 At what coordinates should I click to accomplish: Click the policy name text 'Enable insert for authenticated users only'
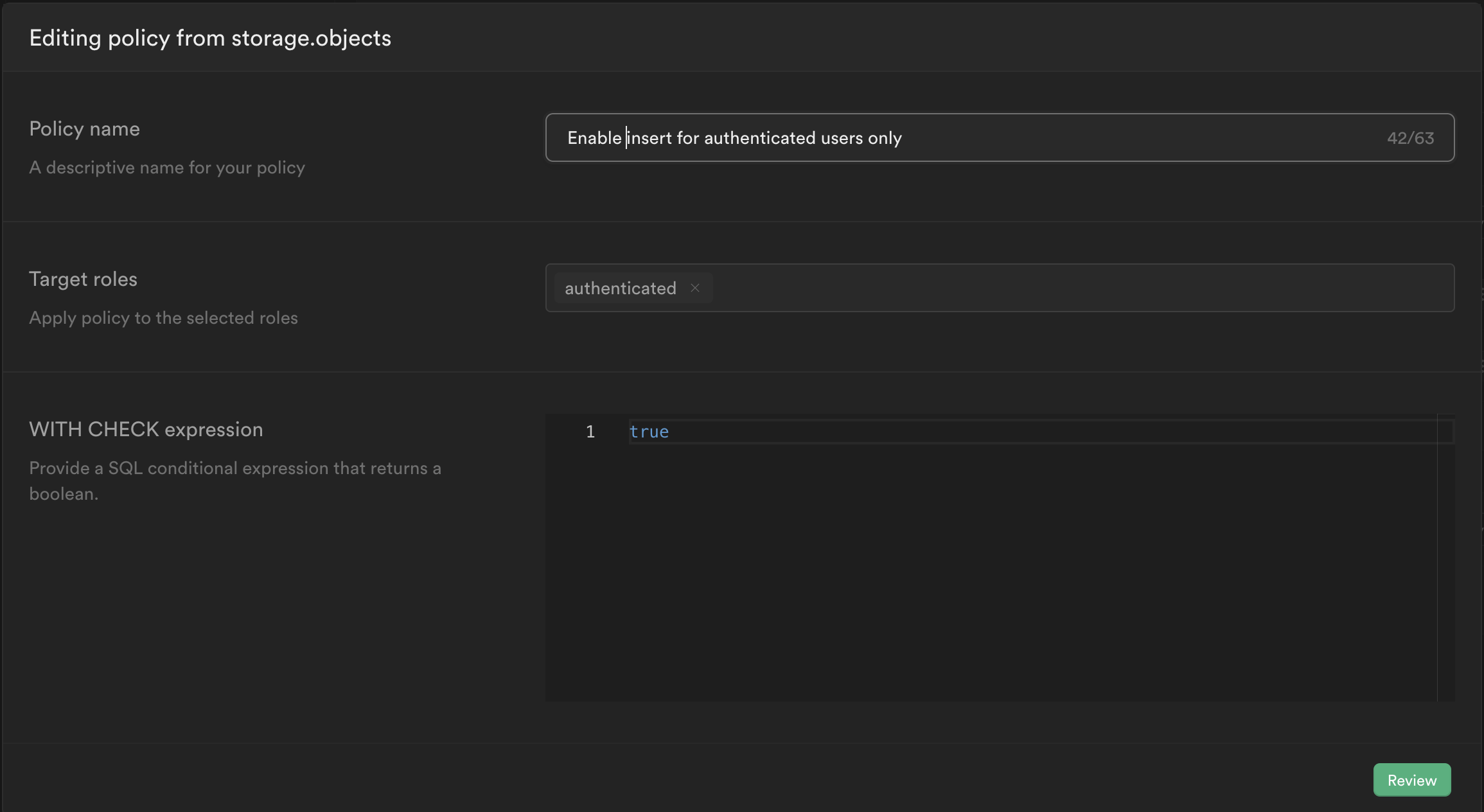coord(734,137)
